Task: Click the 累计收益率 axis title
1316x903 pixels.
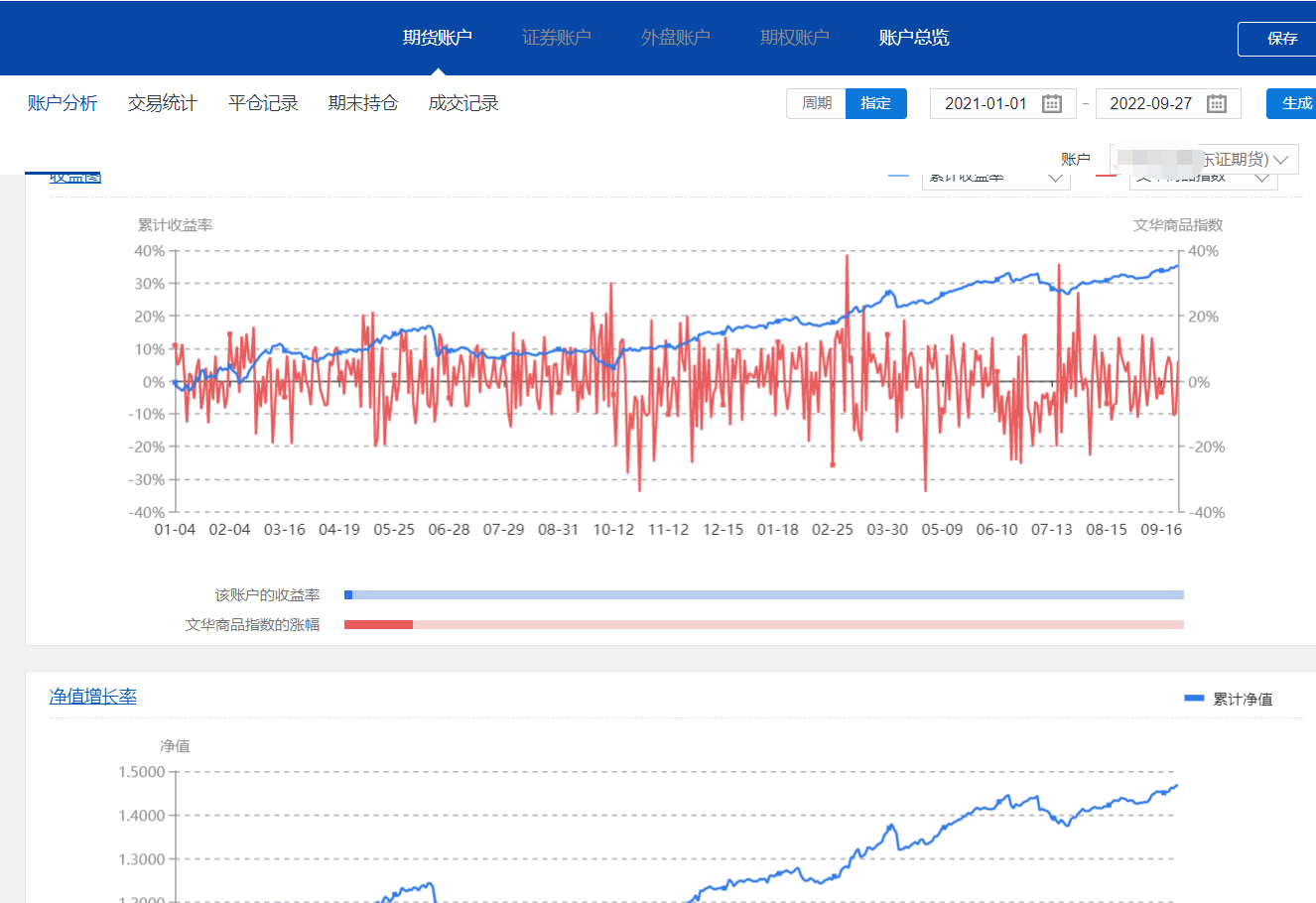Action: coord(175,225)
